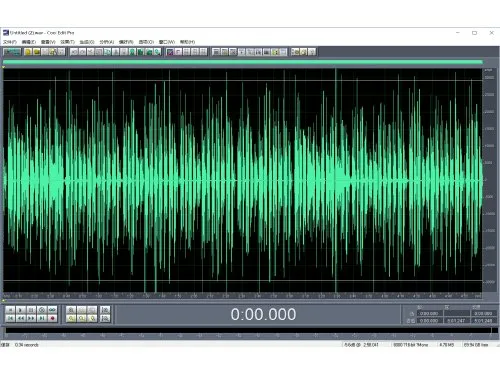The height and width of the screenshot is (375, 500).
Task: Pause playback with the Pause button
Action: [x=31, y=310]
